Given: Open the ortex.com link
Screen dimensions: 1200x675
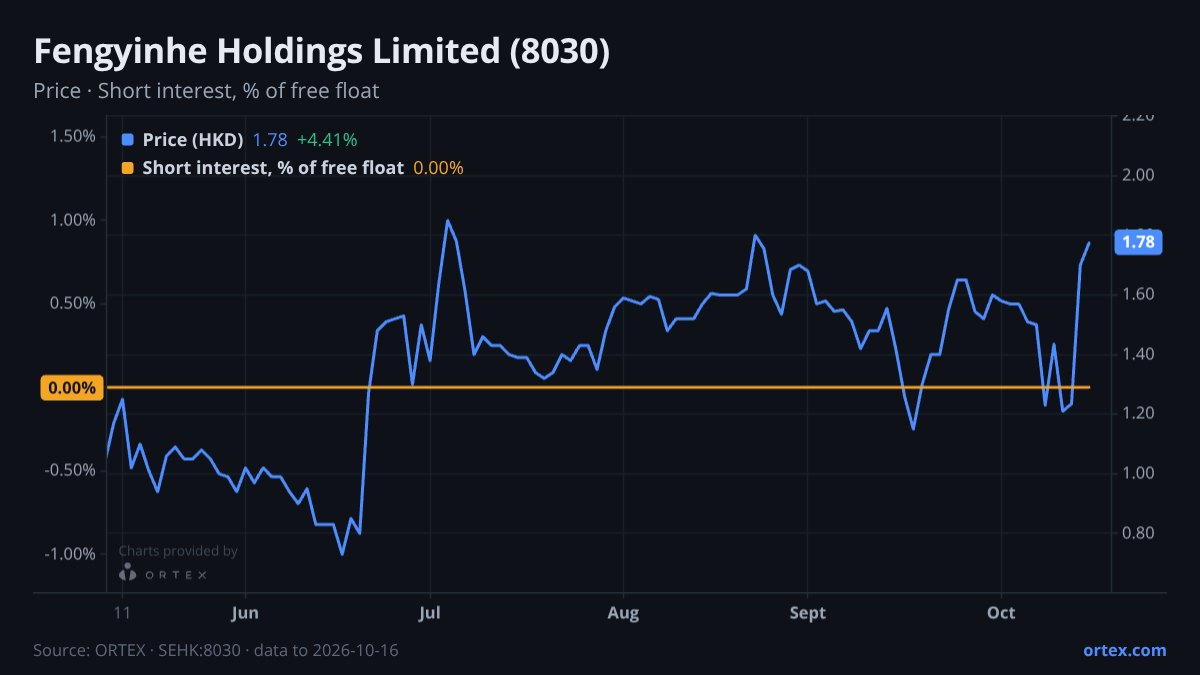Looking at the screenshot, I should [x=1124, y=650].
